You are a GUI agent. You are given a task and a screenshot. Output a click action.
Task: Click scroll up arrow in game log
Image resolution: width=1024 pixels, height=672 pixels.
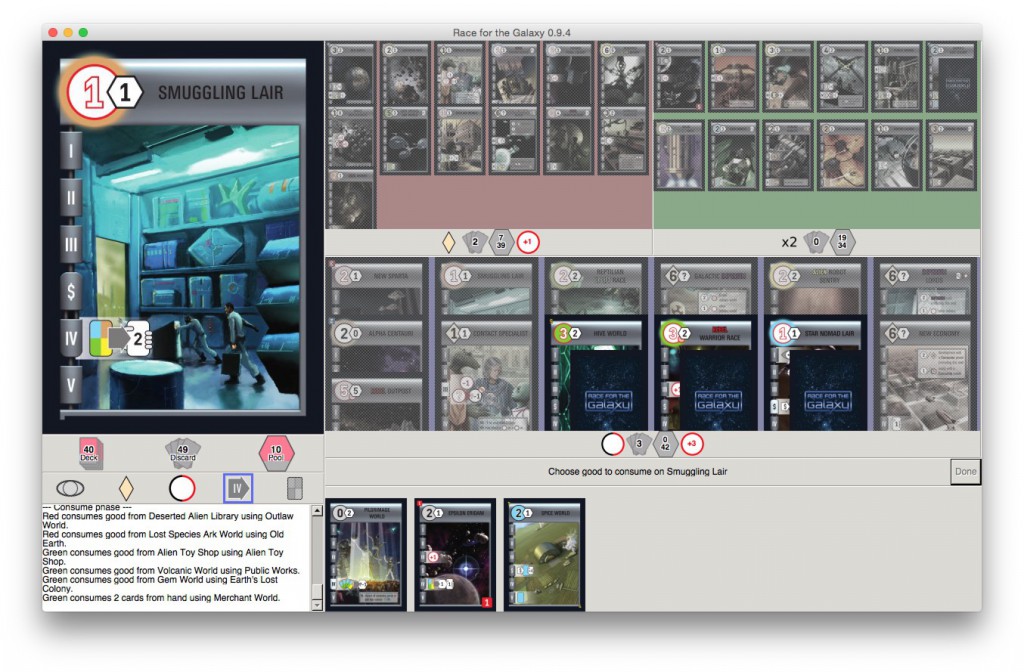317,510
